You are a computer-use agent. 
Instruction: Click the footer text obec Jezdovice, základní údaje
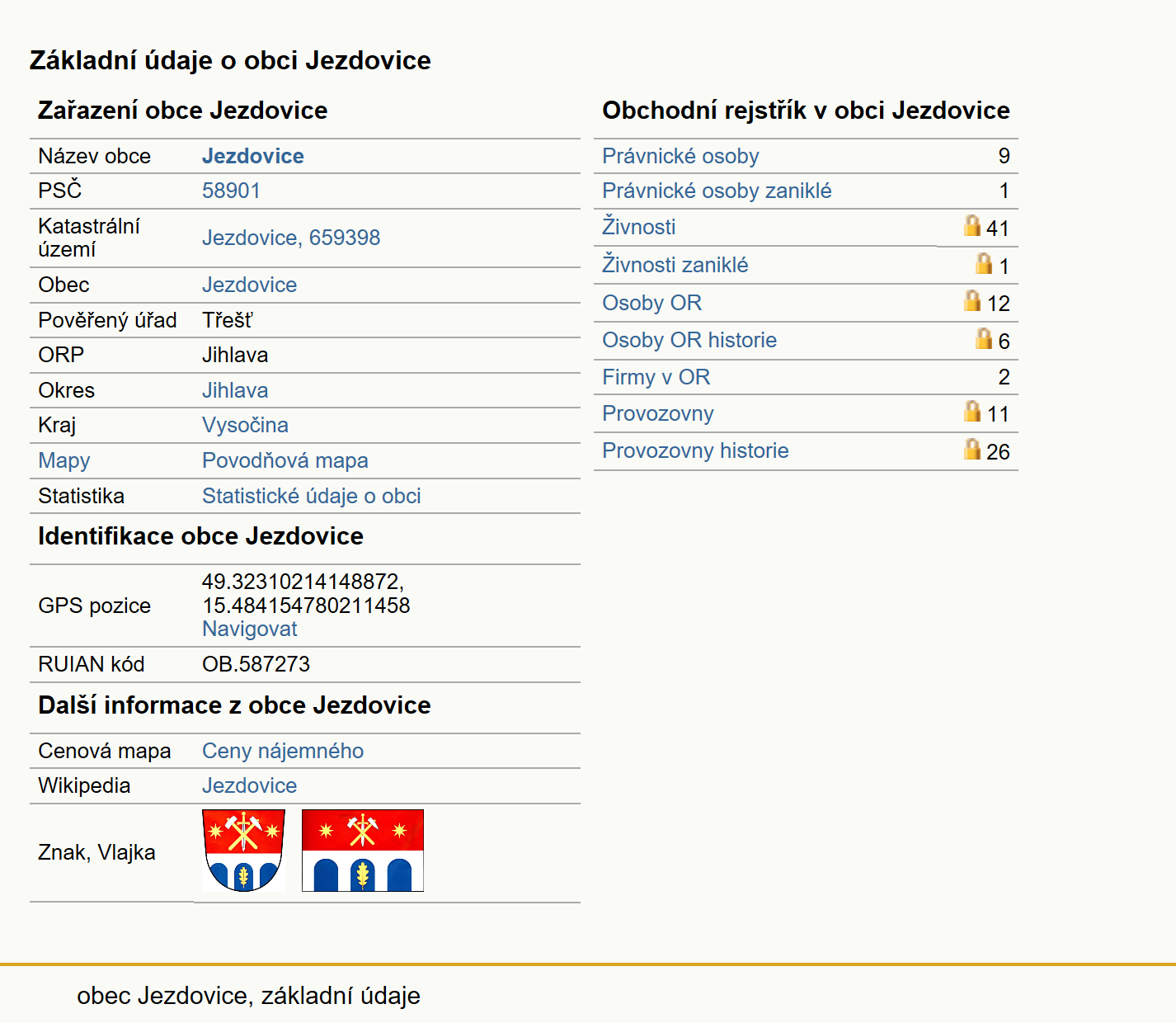pos(248,996)
